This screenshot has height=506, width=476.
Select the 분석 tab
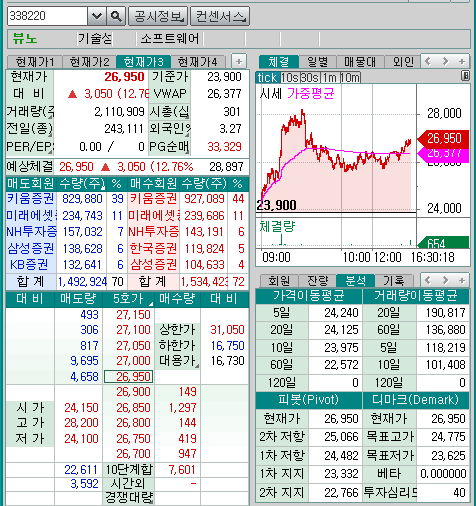pos(355,281)
